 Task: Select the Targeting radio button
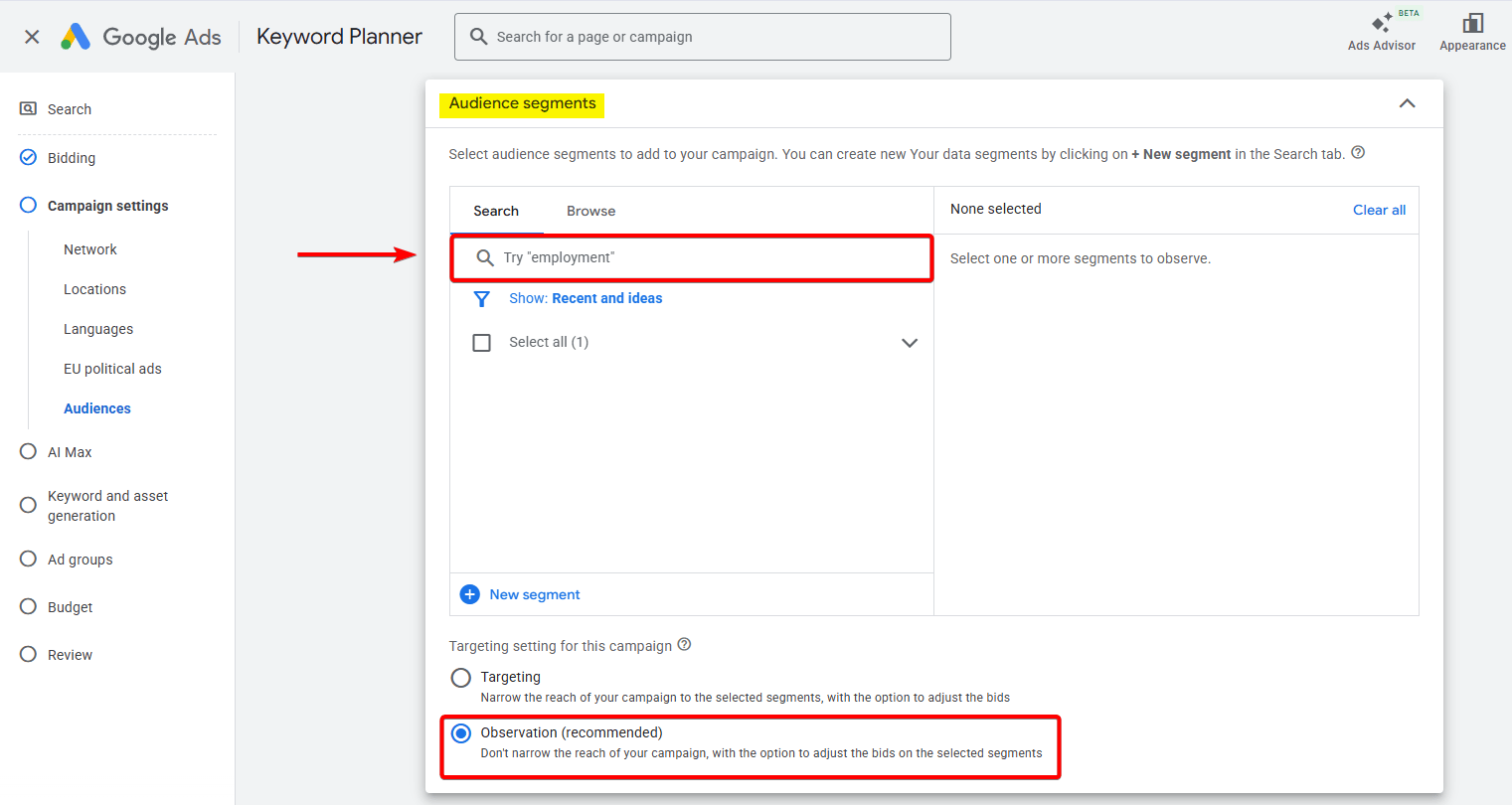click(x=461, y=678)
